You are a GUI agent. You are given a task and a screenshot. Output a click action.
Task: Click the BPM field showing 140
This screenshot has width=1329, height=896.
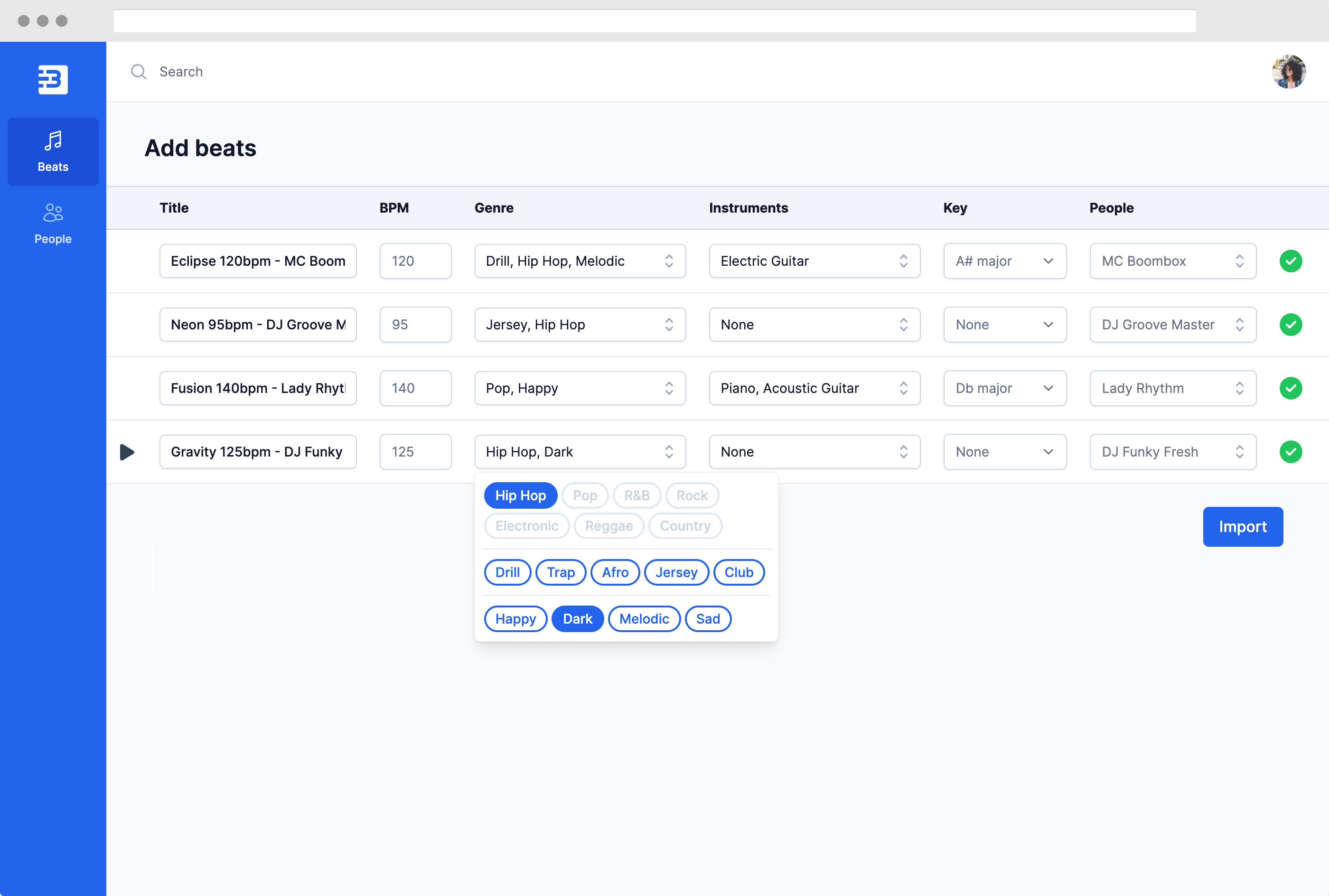[415, 388]
